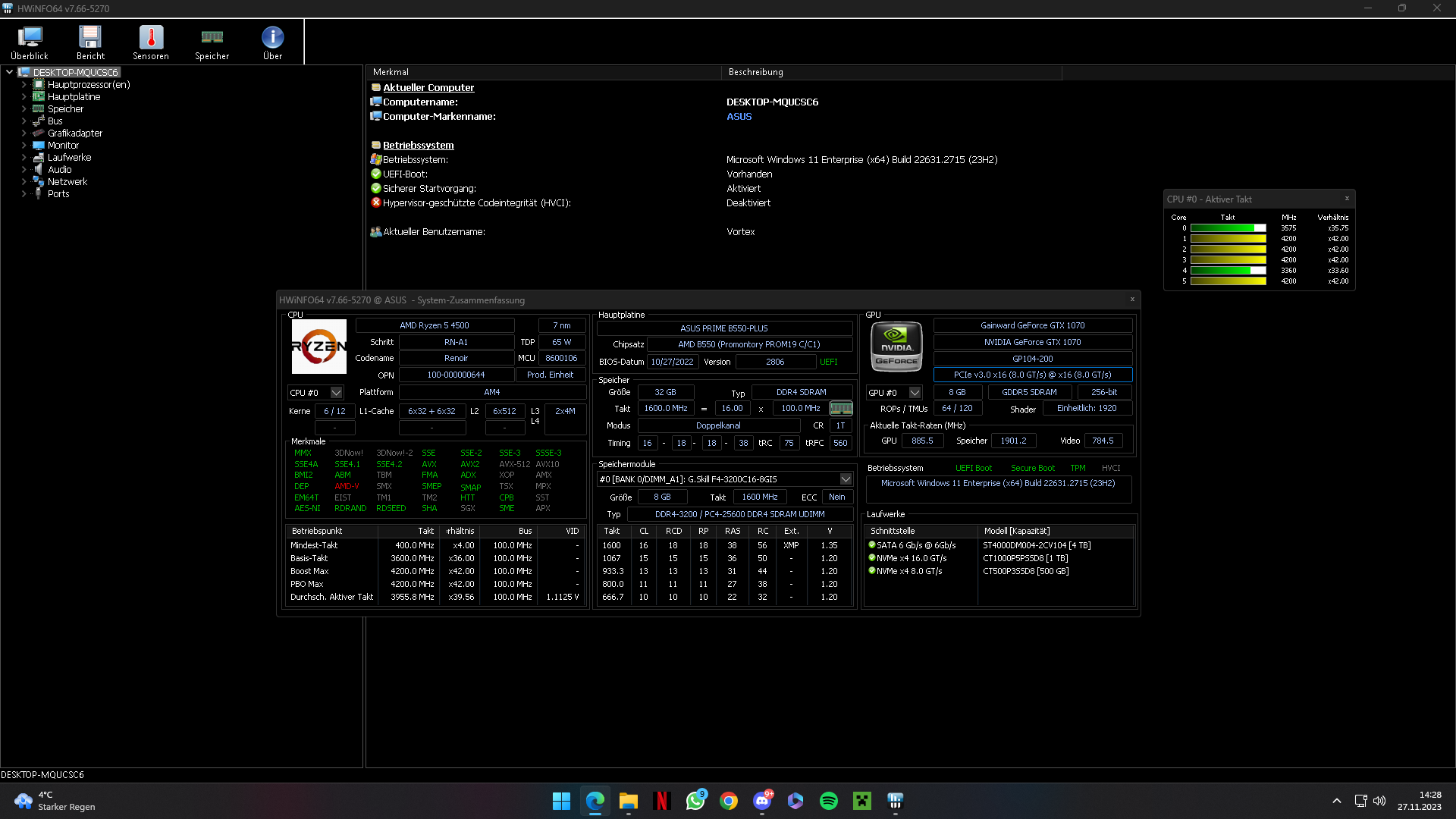Click the green check icon beside UEFI-Boot
Image resolution: width=1456 pixels, height=819 pixels.
click(x=375, y=174)
